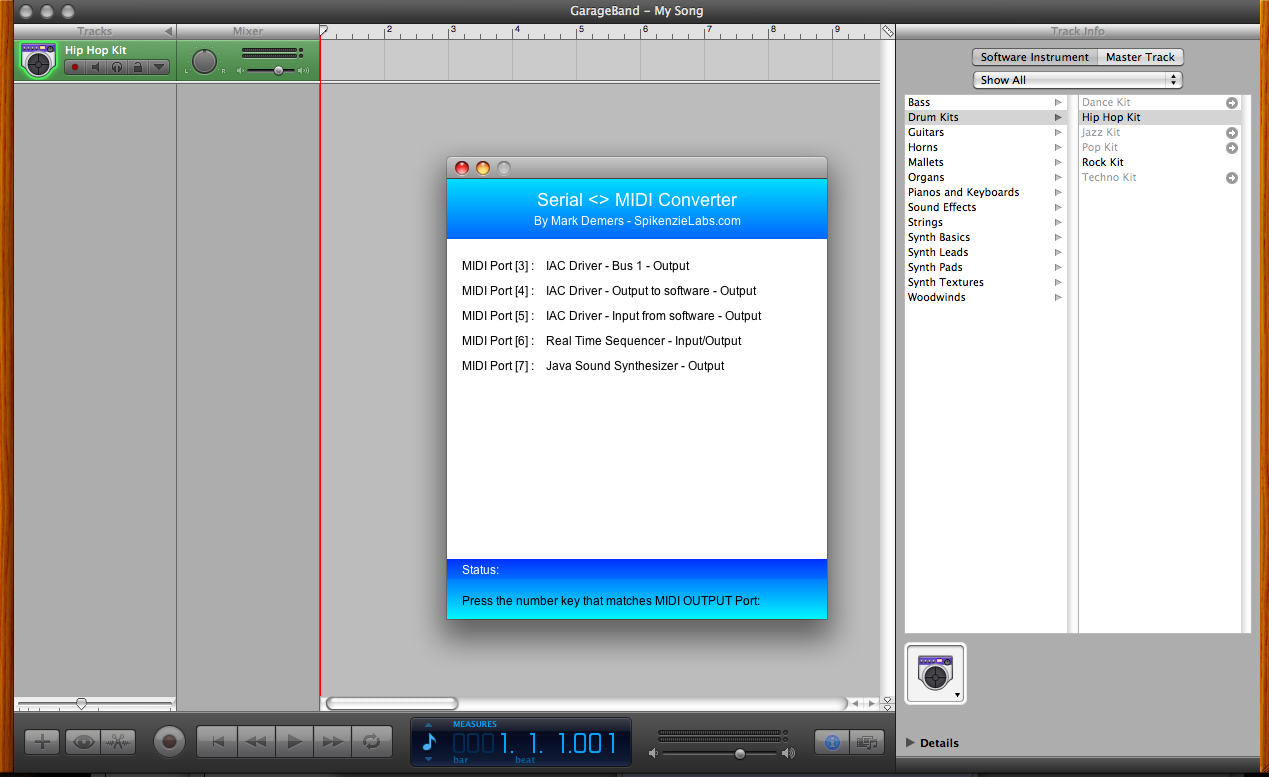Image resolution: width=1269 pixels, height=777 pixels.
Task: Click the ruler icon at the timeline's right end
Action: [887, 31]
